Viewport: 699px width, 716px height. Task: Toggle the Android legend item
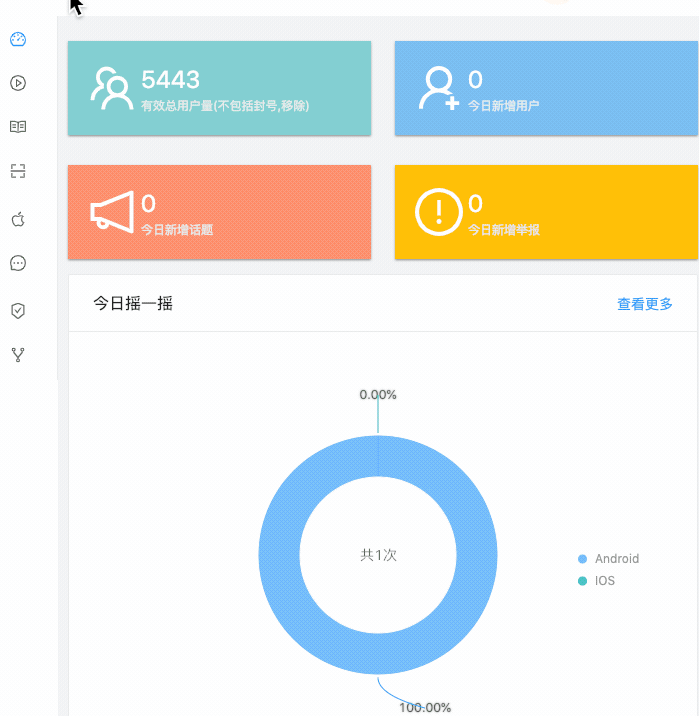pyautogui.click(x=609, y=559)
